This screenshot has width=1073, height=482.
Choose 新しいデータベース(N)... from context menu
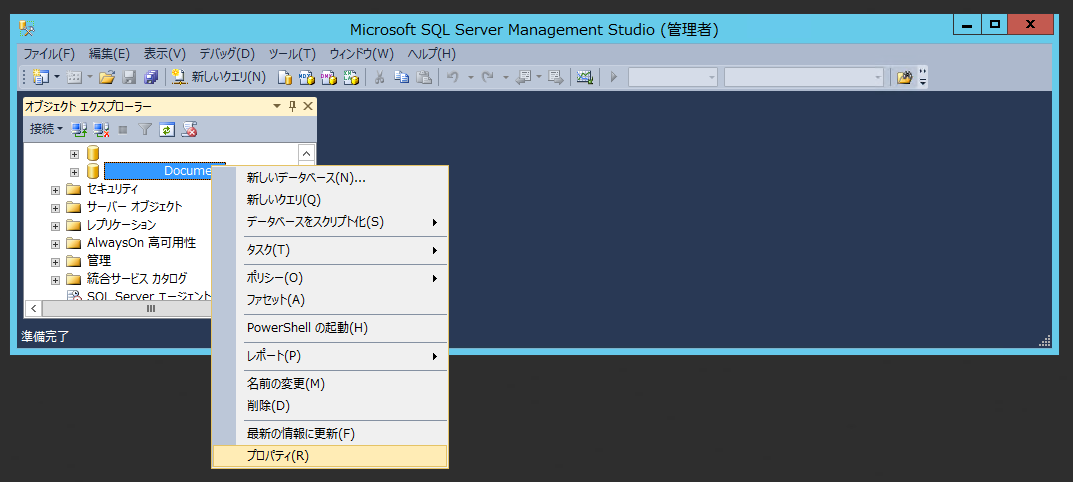pos(330,178)
